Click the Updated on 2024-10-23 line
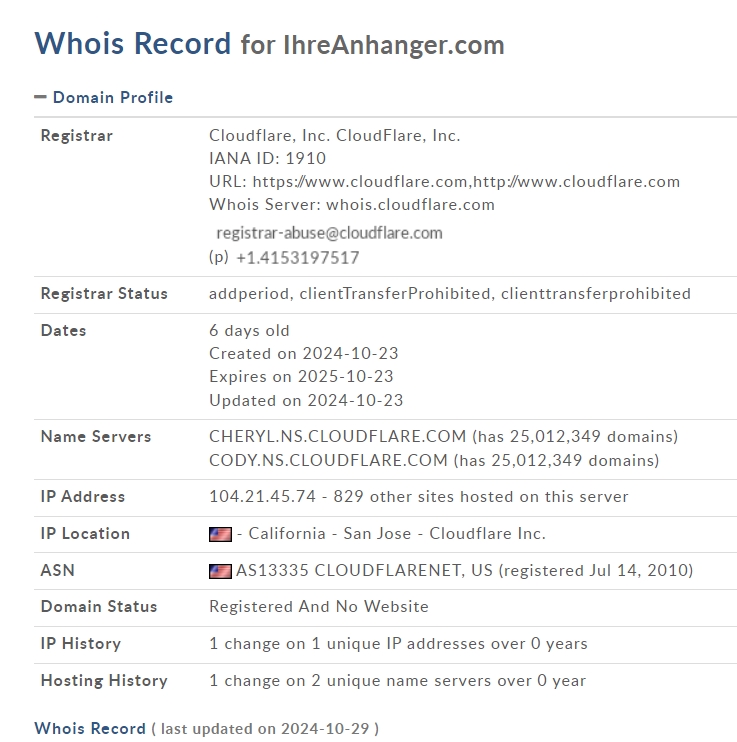The width and height of the screenshot is (737, 742). [x=306, y=401]
